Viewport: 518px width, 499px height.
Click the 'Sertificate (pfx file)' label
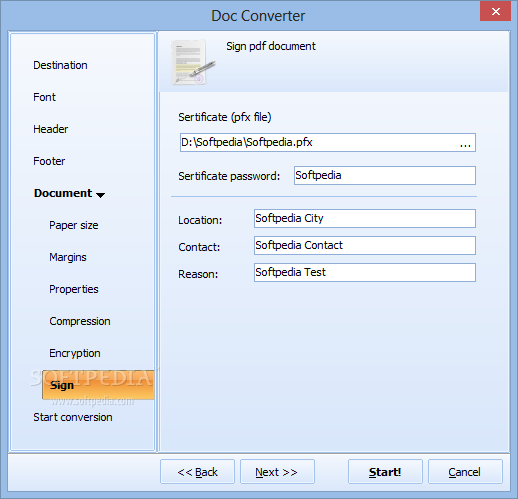click(225, 117)
